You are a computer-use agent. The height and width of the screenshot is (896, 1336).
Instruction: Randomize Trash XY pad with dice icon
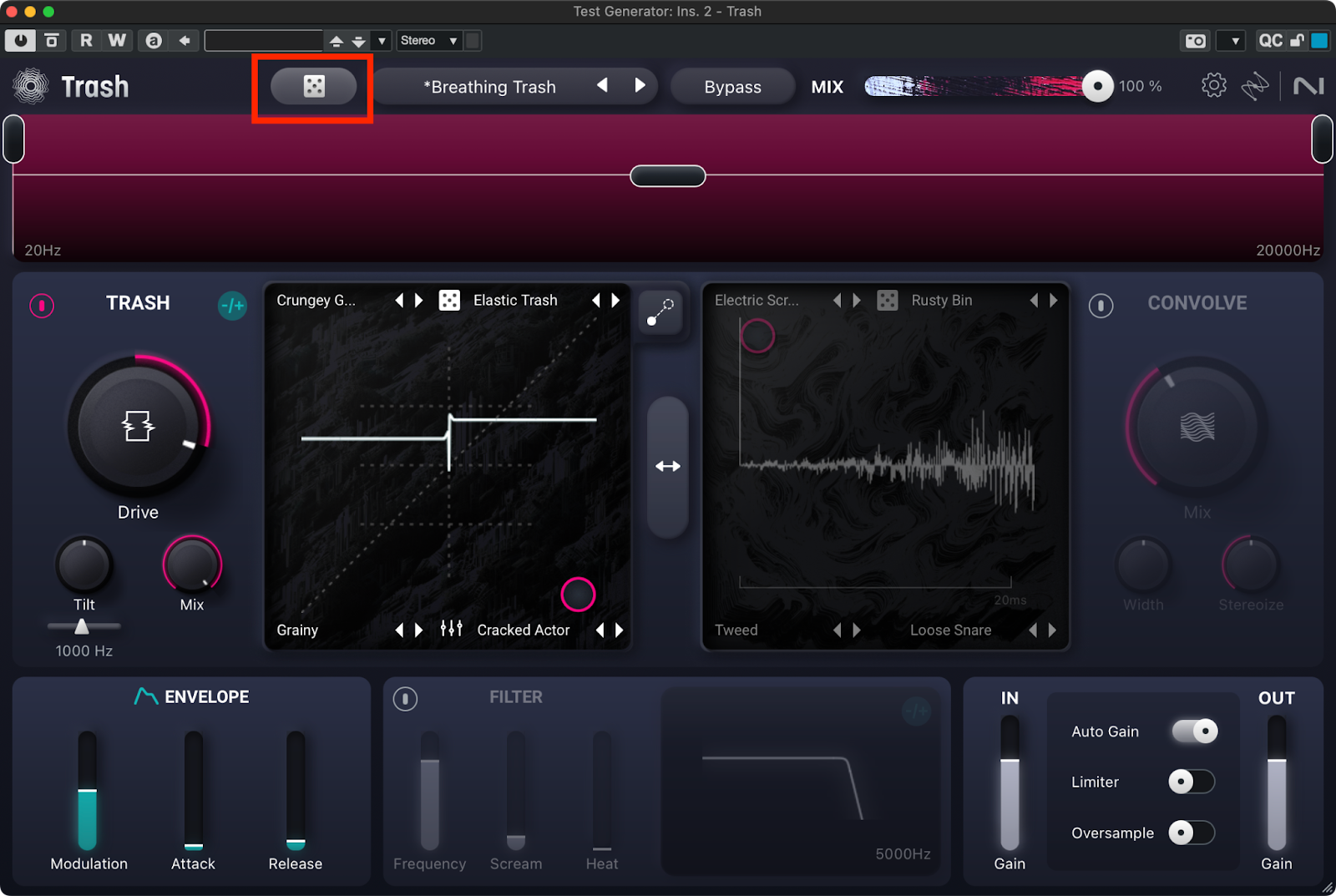pos(449,300)
